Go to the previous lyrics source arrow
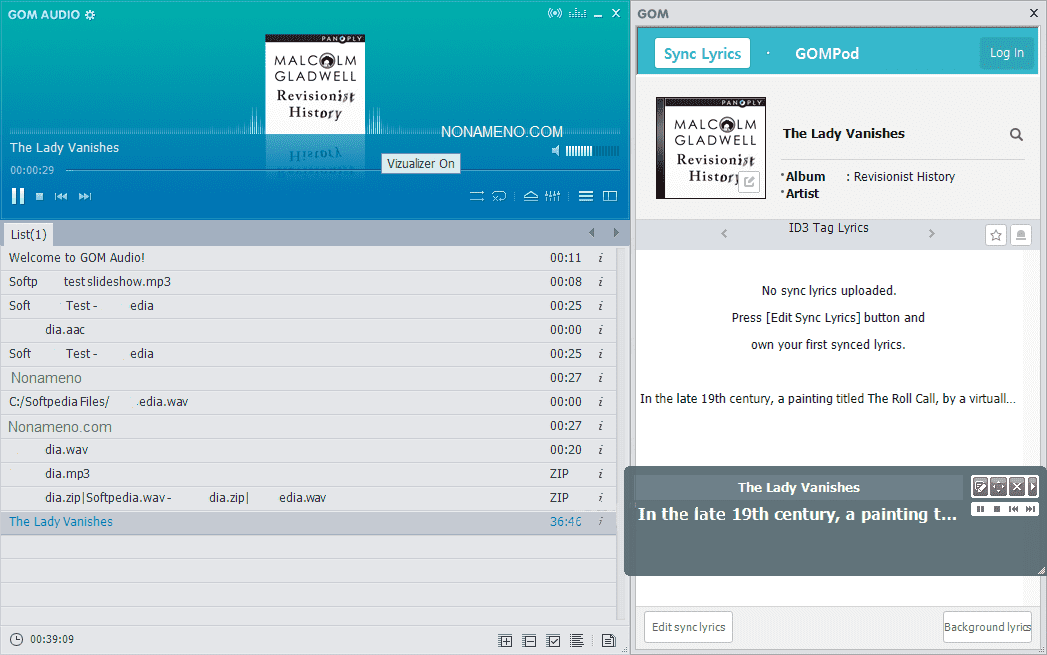This screenshot has width=1047, height=655. pos(724,234)
